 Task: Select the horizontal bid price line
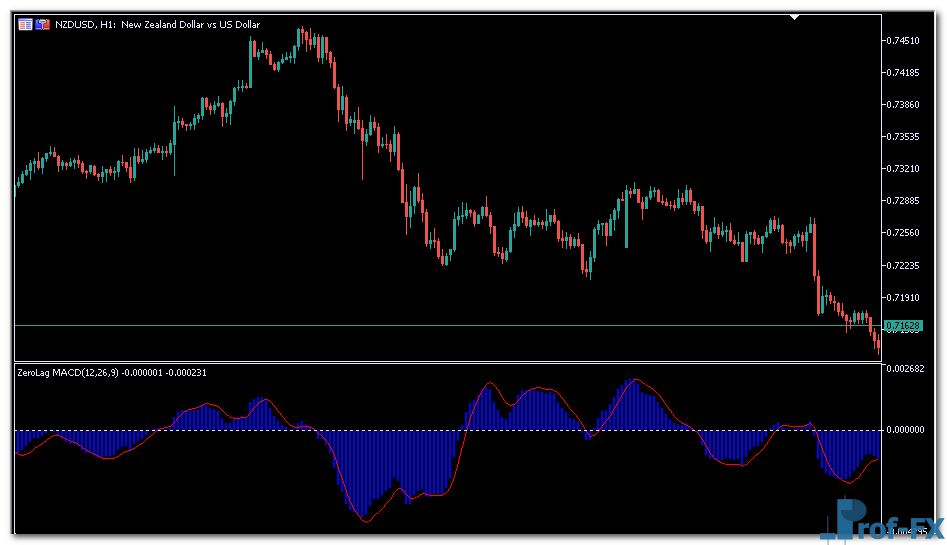(400, 326)
